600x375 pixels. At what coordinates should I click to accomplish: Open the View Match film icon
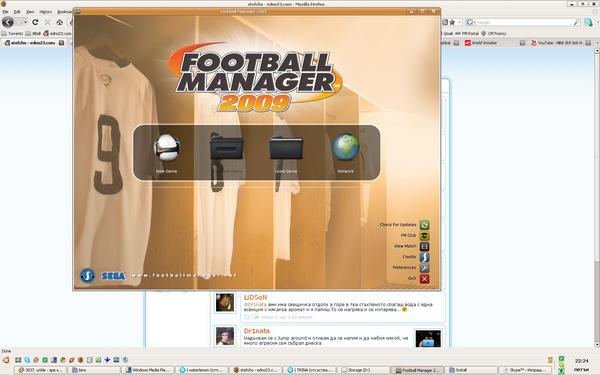[x=424, y=246]
